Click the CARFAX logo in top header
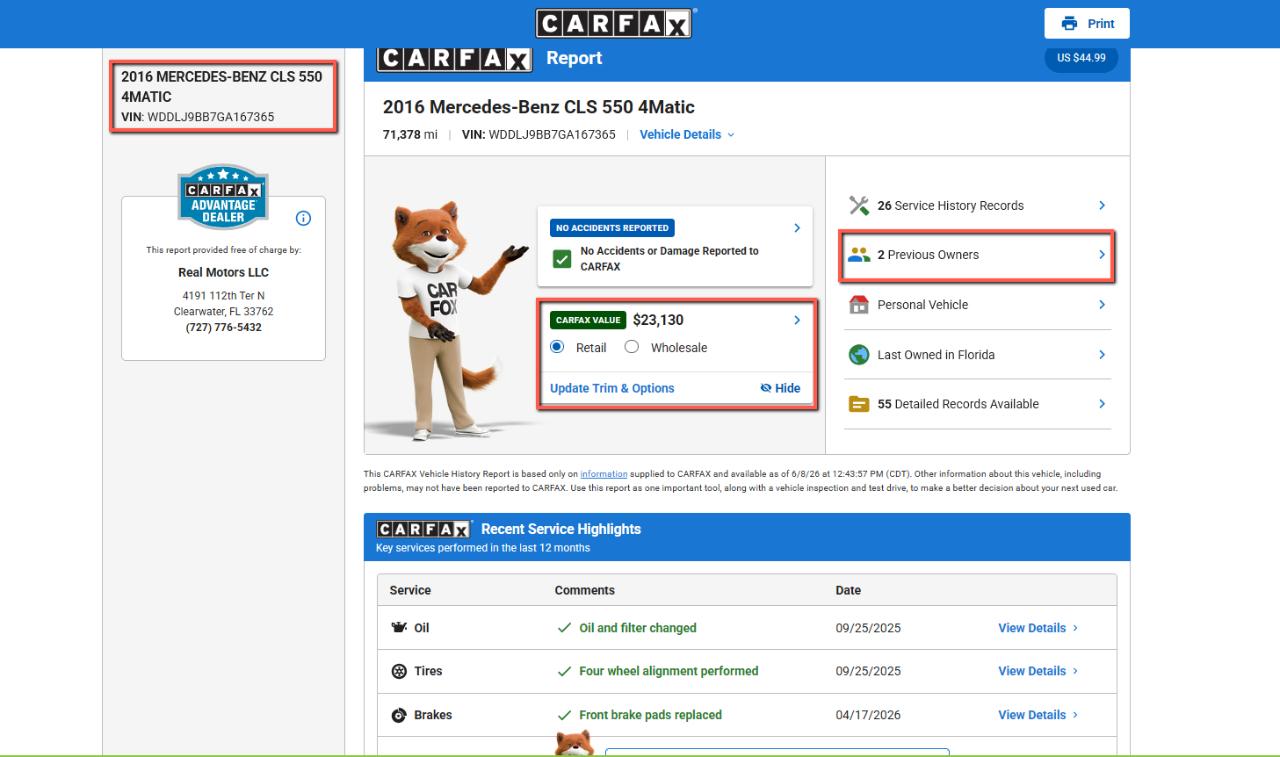 coord(616,23)
